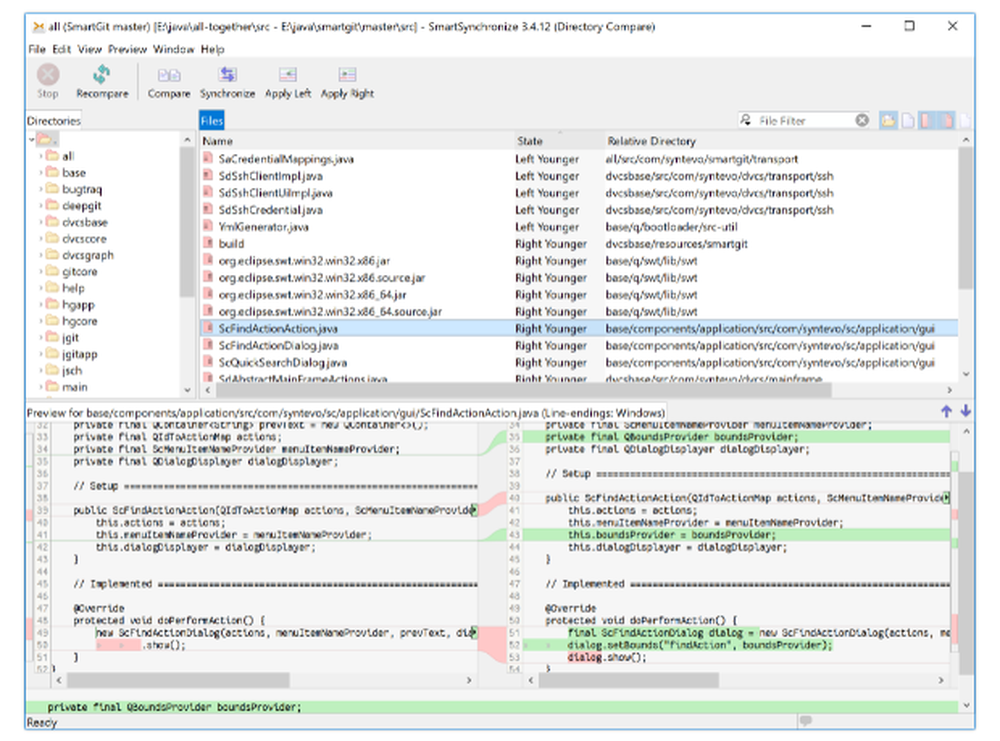Expand the 'gitcore' folder node
1000x741 pixels.
click(41, 271)
